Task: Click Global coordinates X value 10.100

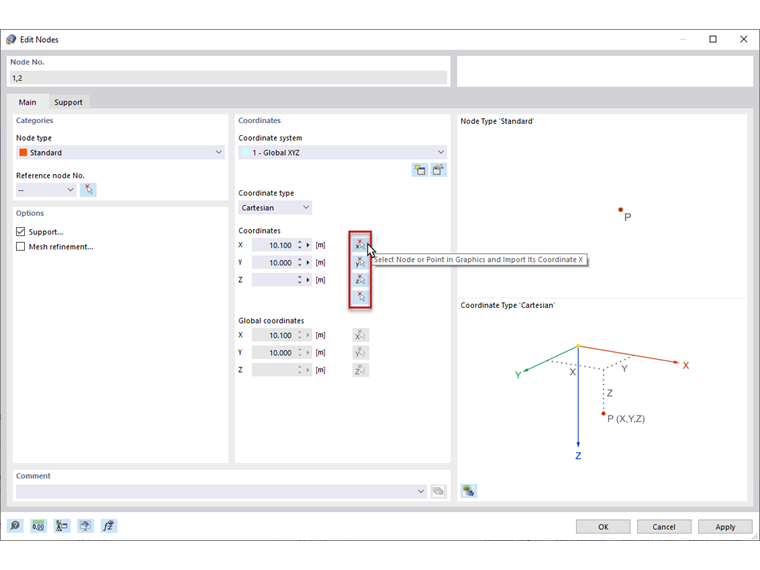Action: (274, 335)
